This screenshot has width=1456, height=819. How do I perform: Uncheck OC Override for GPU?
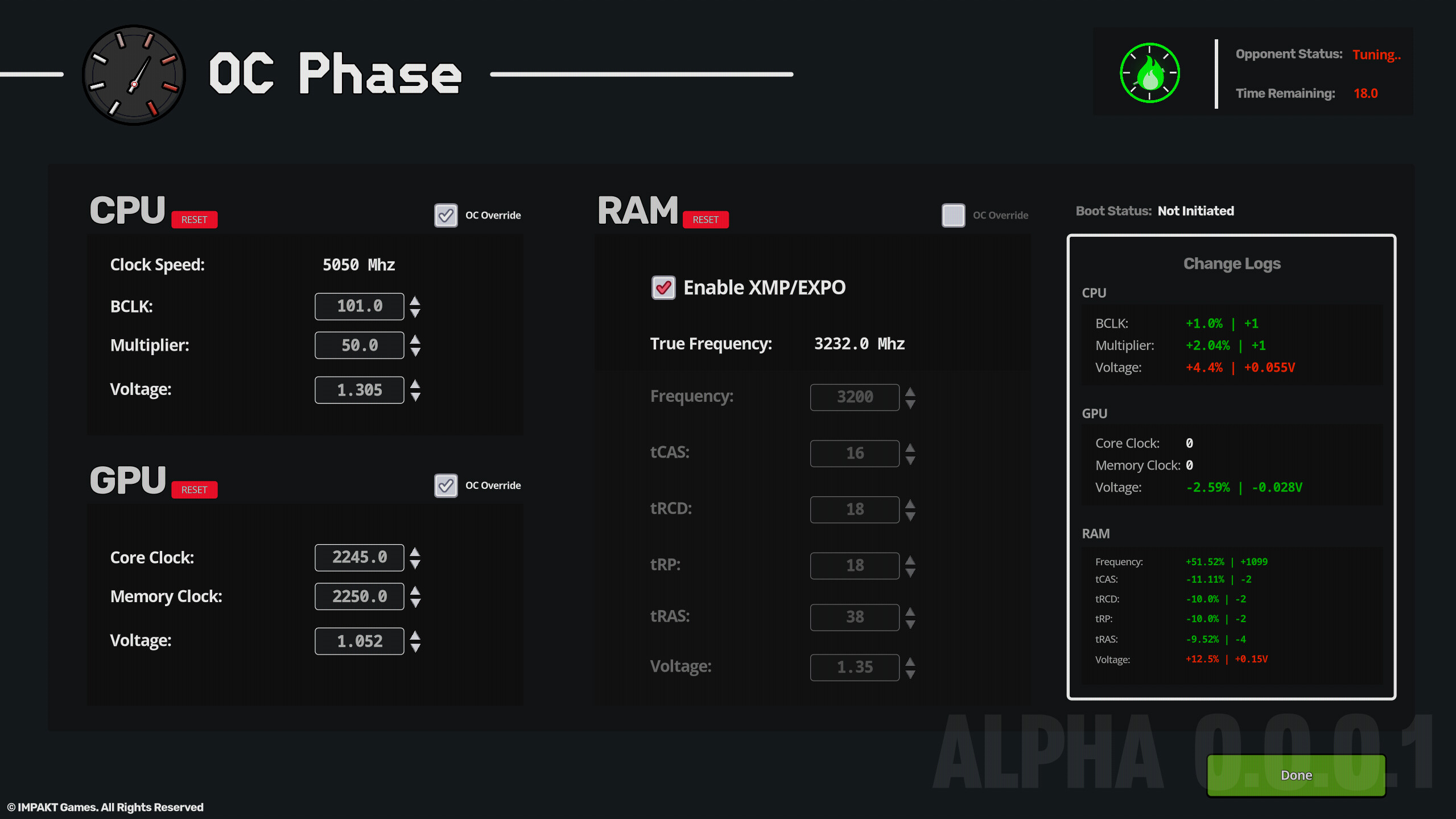446,485
